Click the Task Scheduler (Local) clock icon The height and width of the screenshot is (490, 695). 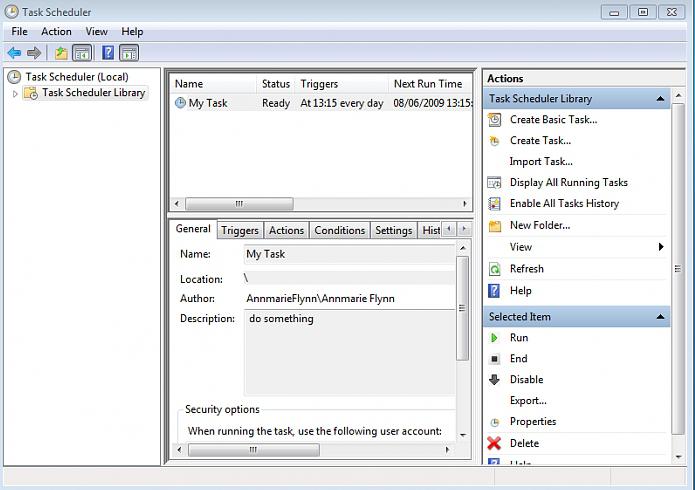[14, 77]
